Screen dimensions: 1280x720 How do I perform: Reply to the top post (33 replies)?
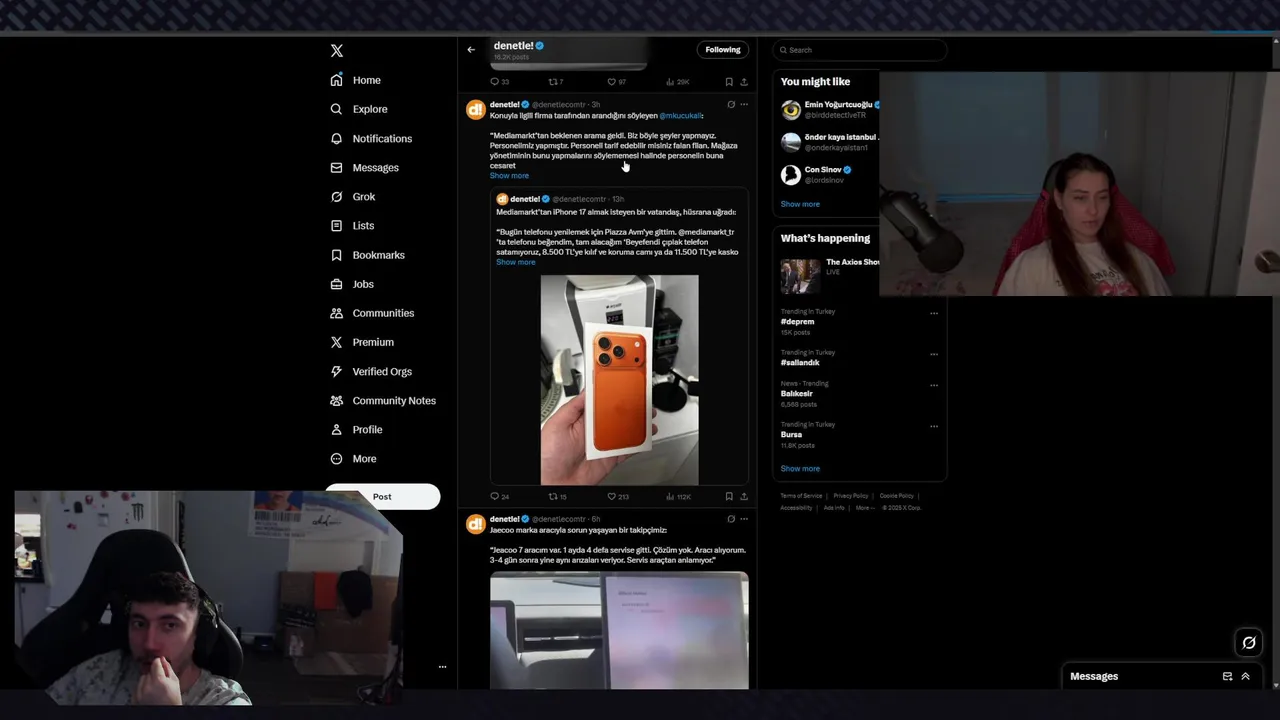499,82
